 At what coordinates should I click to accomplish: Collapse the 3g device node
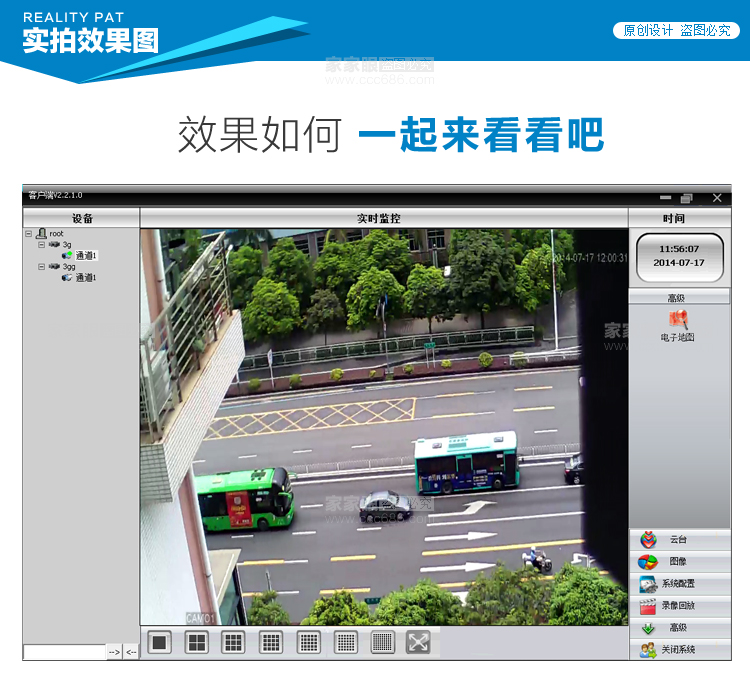41,244
